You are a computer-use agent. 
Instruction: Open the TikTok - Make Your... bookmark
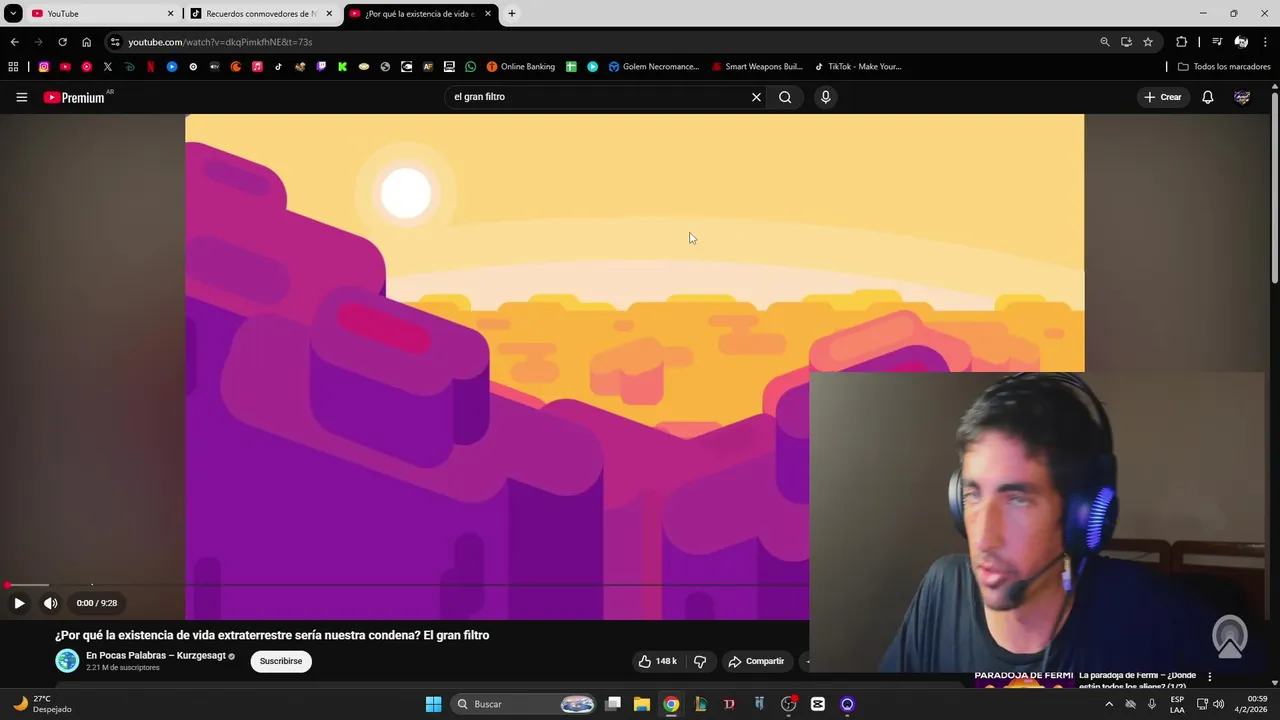pos(858,67)
